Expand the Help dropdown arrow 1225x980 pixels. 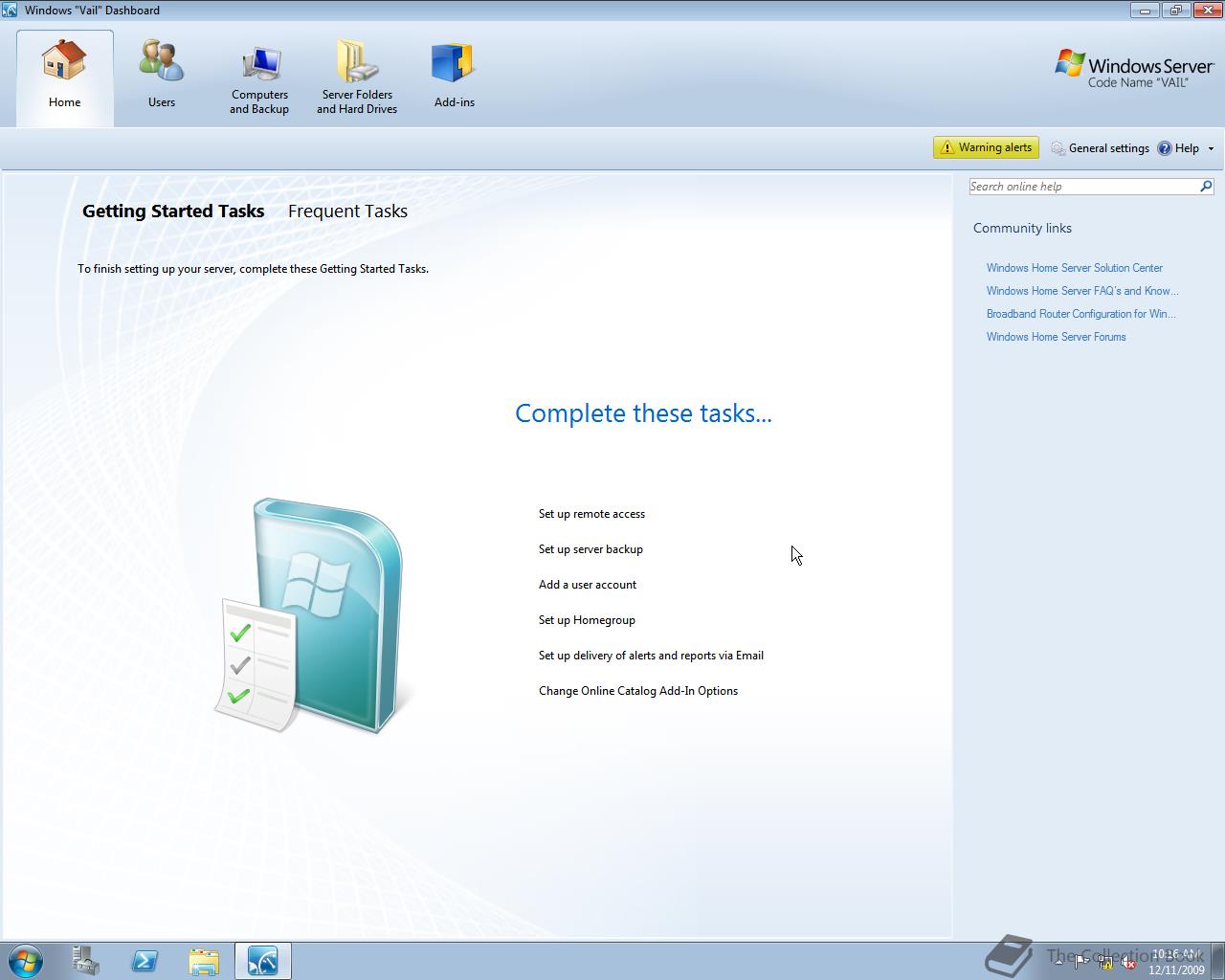(1211, 148)
